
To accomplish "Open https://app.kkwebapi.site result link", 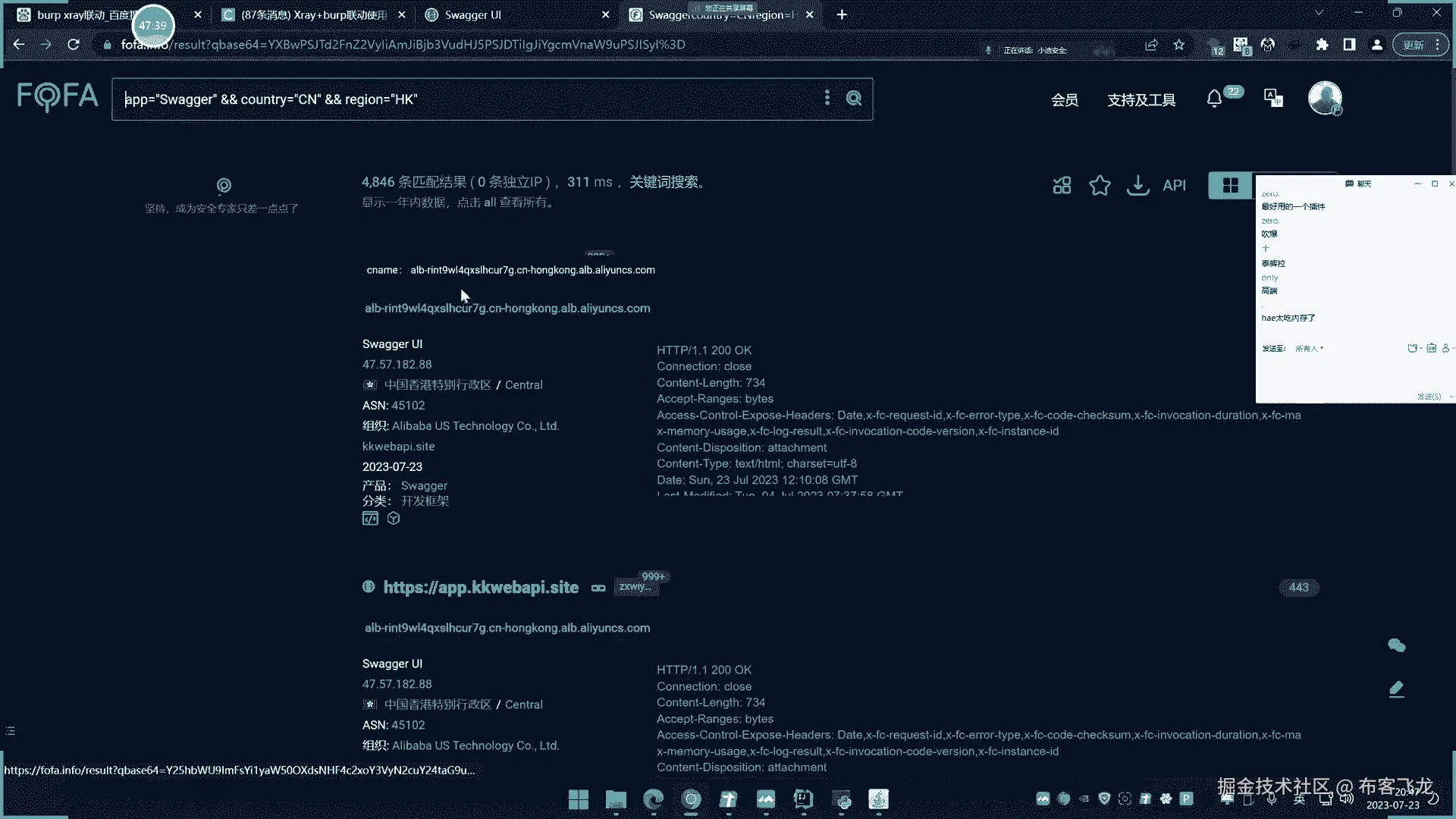I will (x=481, y=587).
